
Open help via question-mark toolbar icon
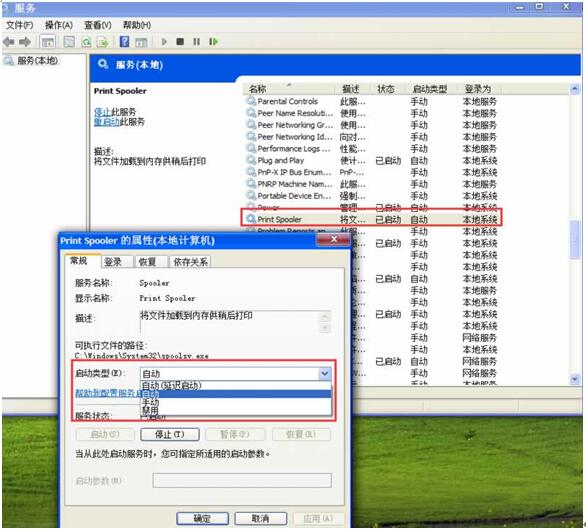[124, 41]
